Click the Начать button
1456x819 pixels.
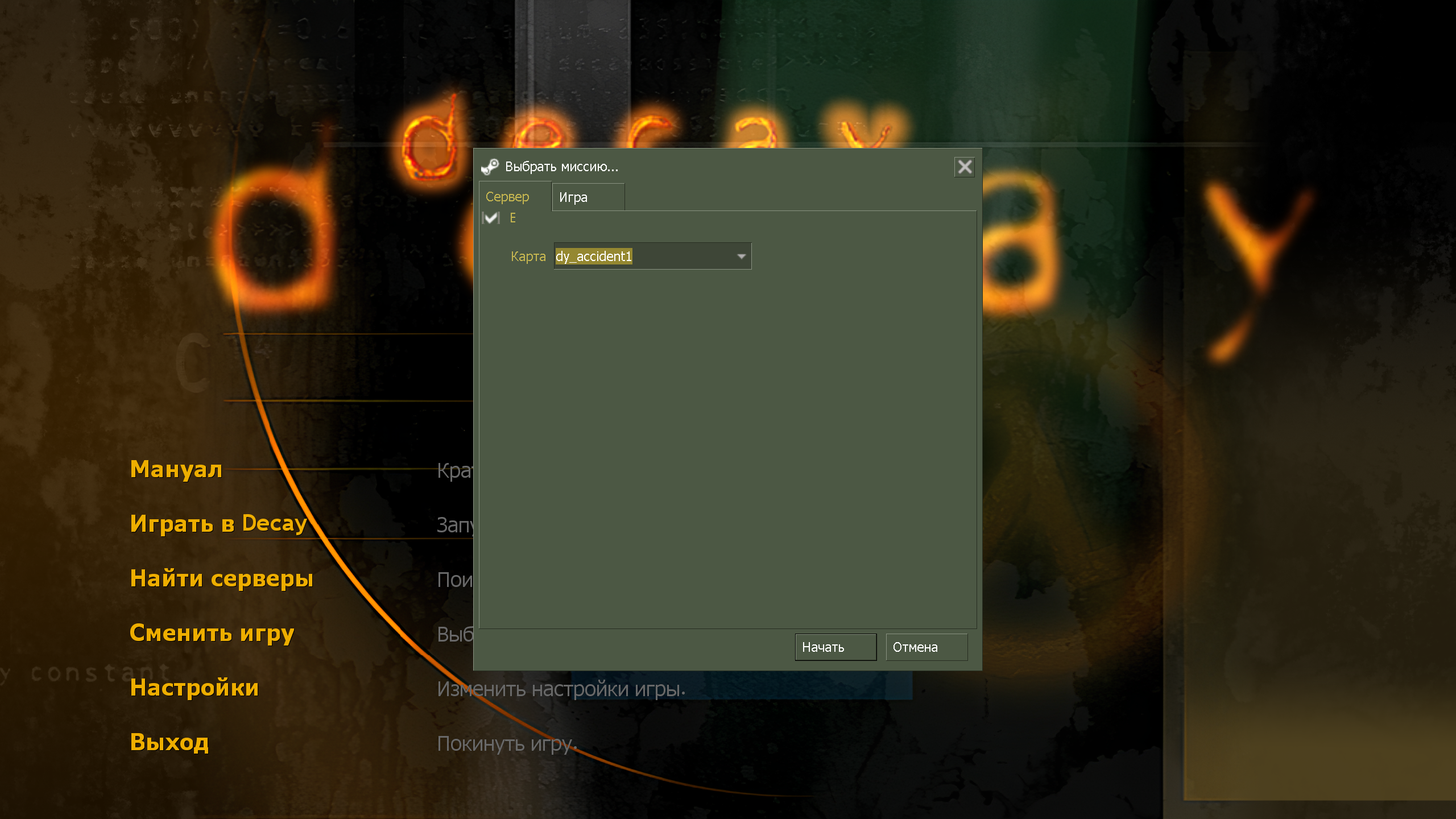click(x=835, y=647)
